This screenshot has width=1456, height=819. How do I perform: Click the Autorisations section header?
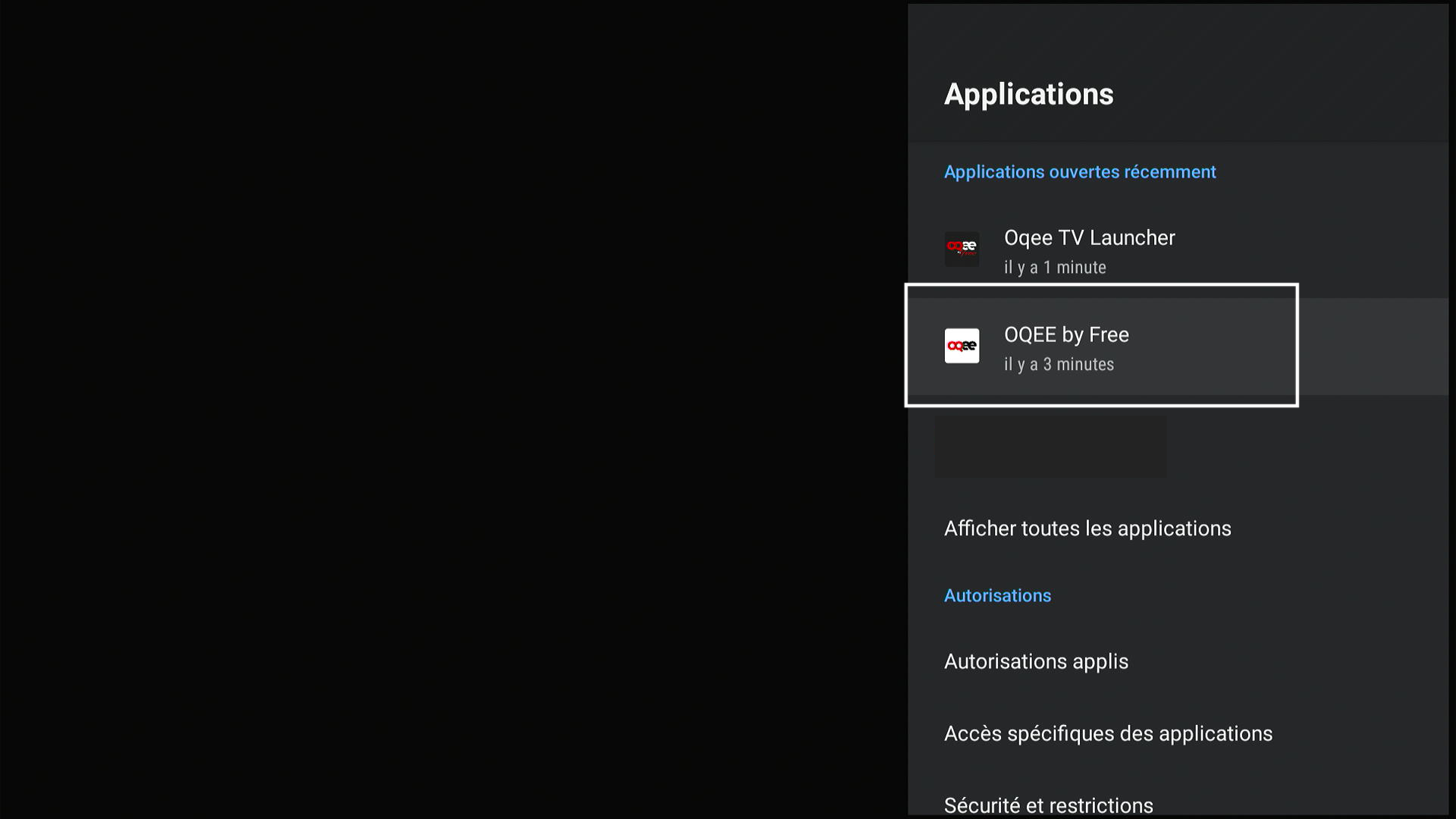pos(997,595)
